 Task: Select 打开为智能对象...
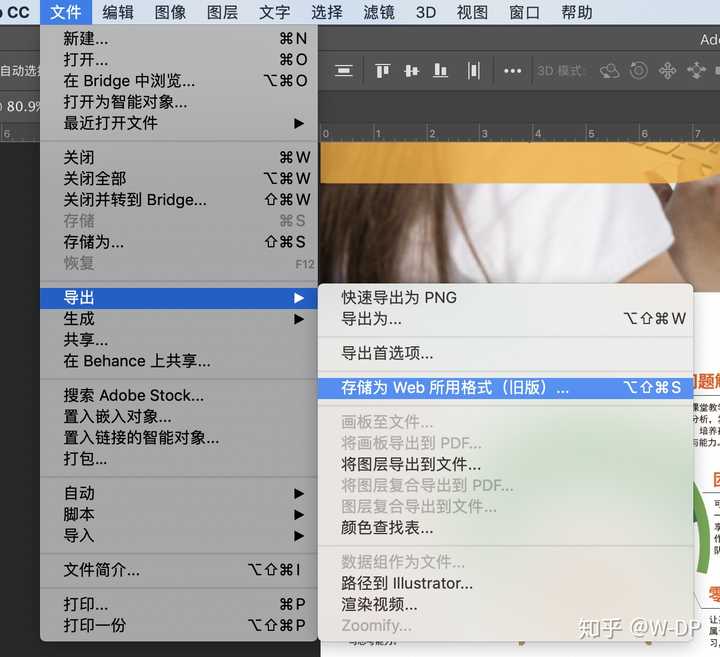coord(179,102)
